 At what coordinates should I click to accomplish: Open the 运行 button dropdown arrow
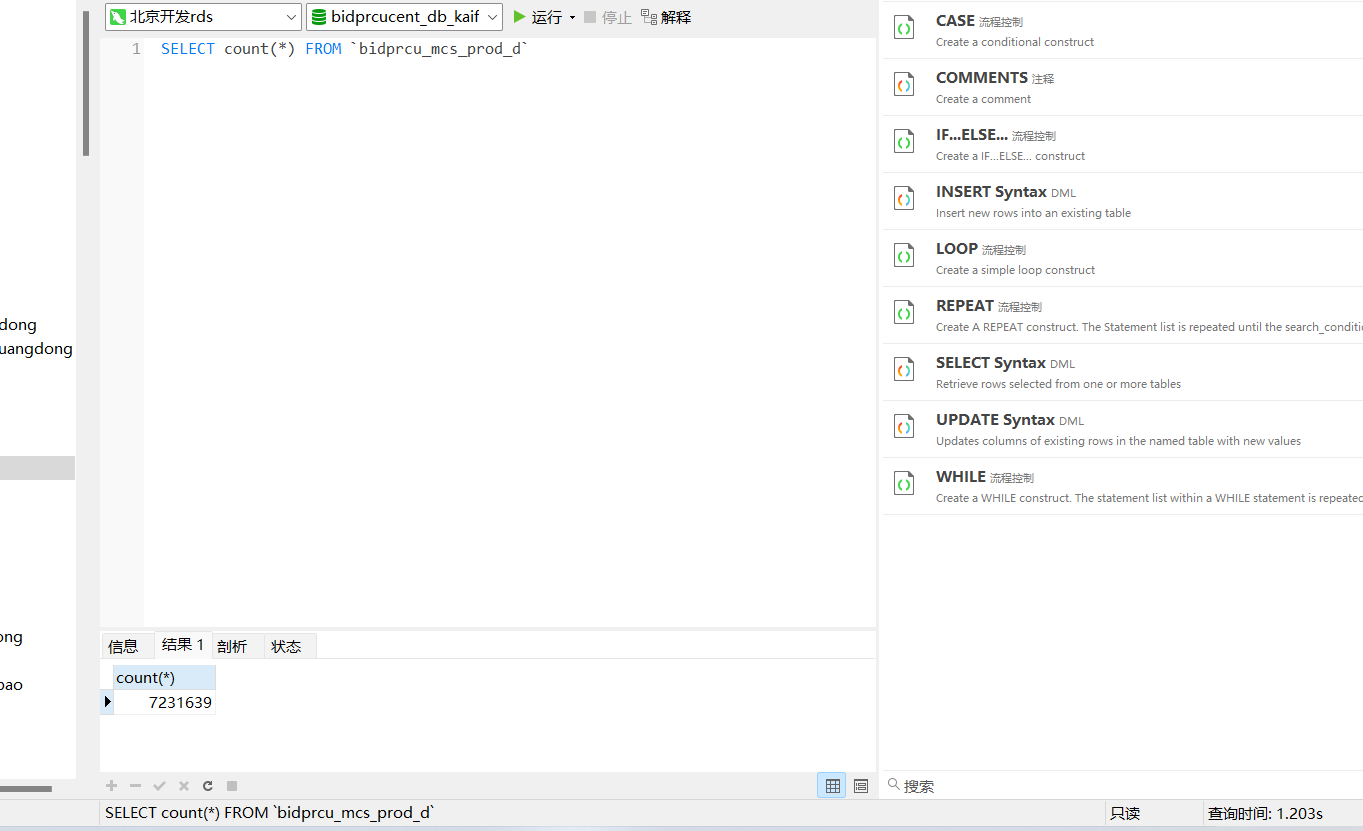coord(572,17)
